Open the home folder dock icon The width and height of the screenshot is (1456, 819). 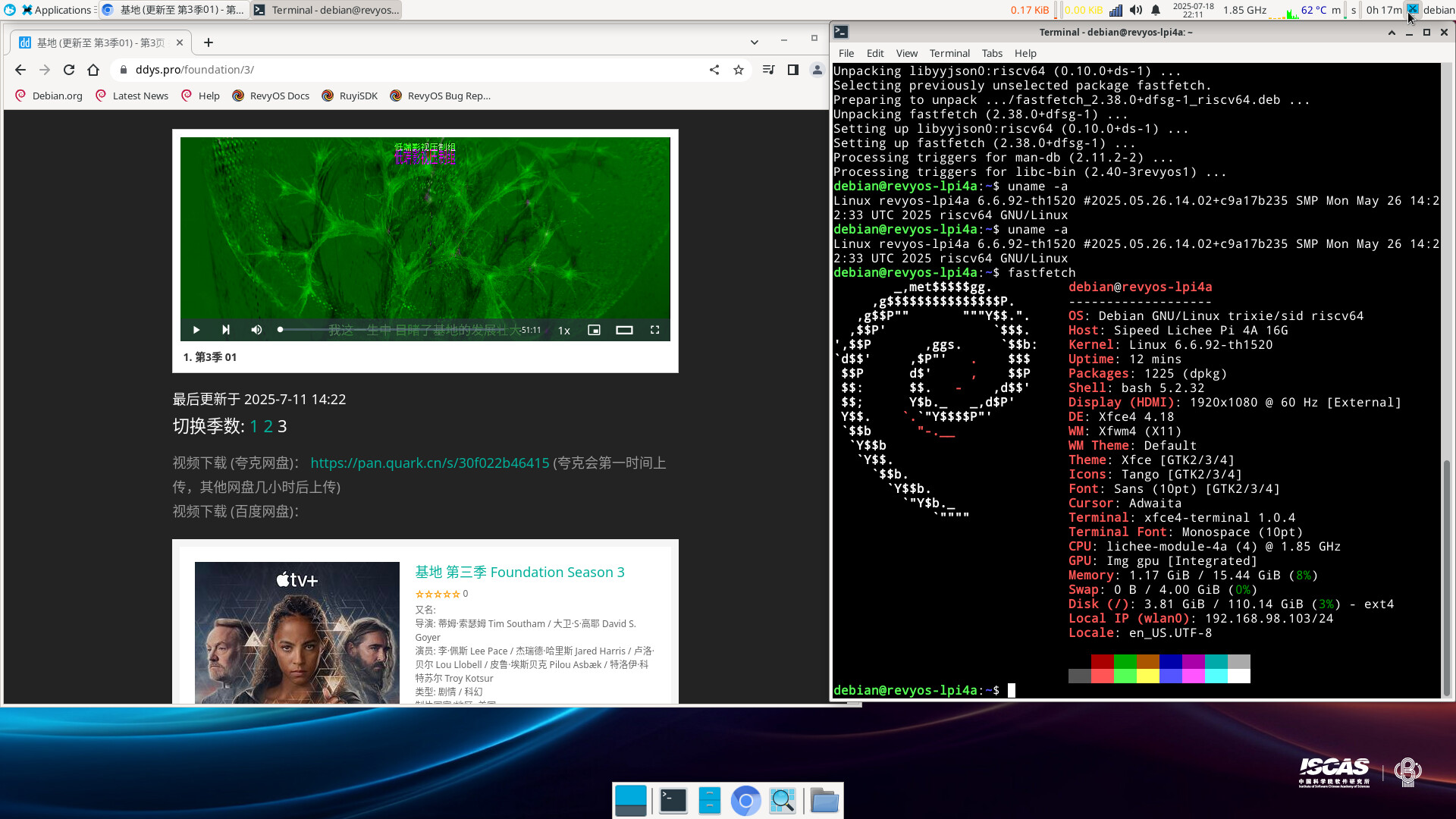tap(824, 801)
